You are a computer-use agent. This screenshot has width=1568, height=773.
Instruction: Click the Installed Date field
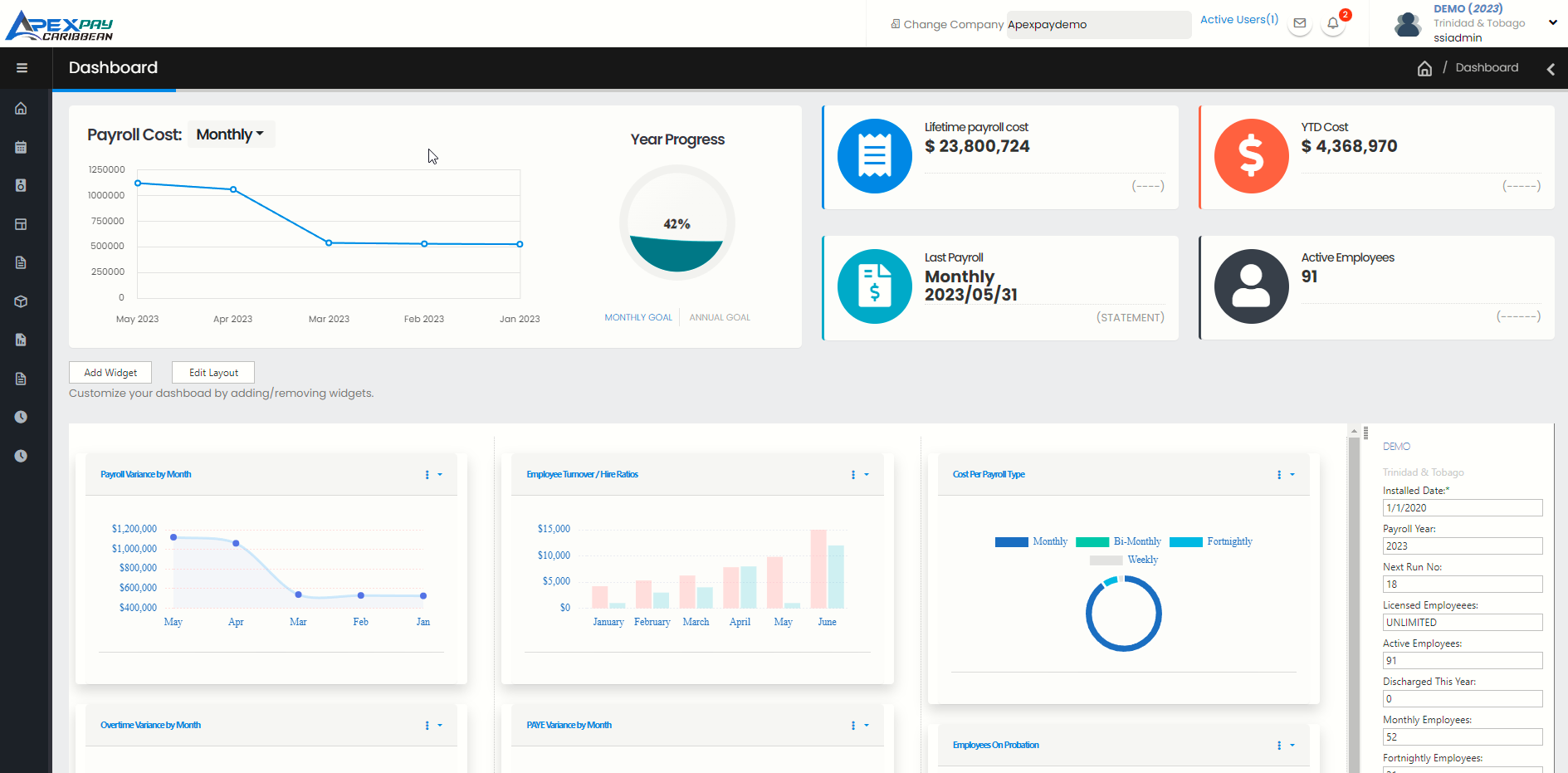point(1463,507)
